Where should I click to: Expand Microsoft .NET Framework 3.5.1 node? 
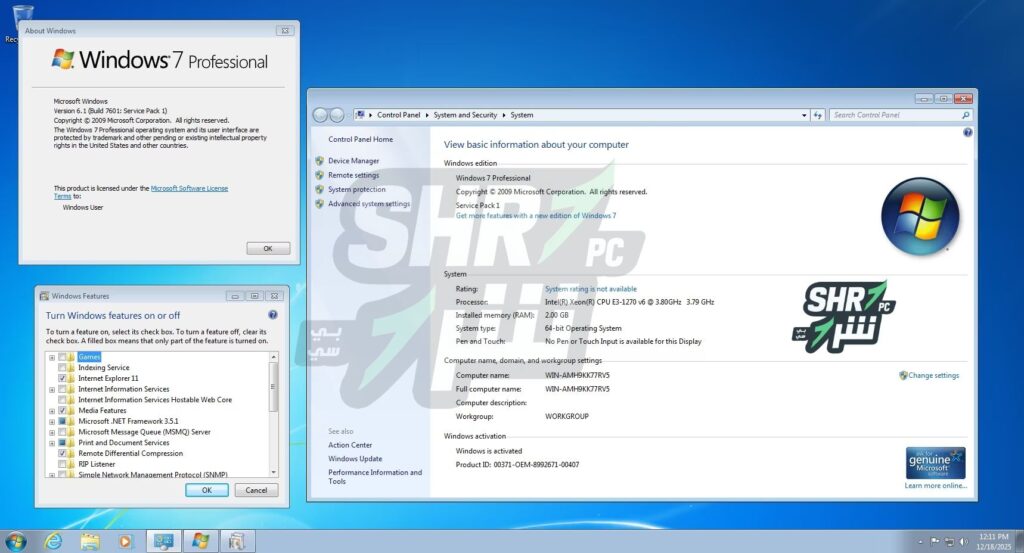(x=52, y=422)
